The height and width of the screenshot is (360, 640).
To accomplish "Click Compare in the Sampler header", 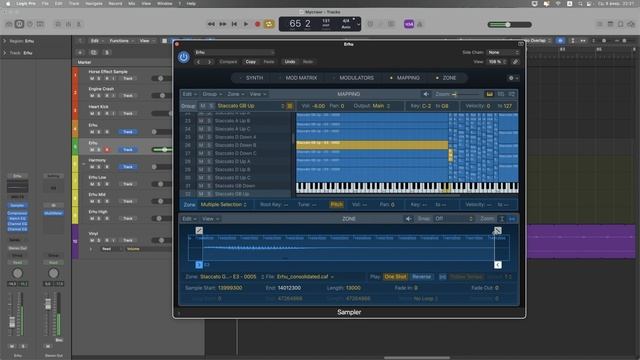I will 228,62.
